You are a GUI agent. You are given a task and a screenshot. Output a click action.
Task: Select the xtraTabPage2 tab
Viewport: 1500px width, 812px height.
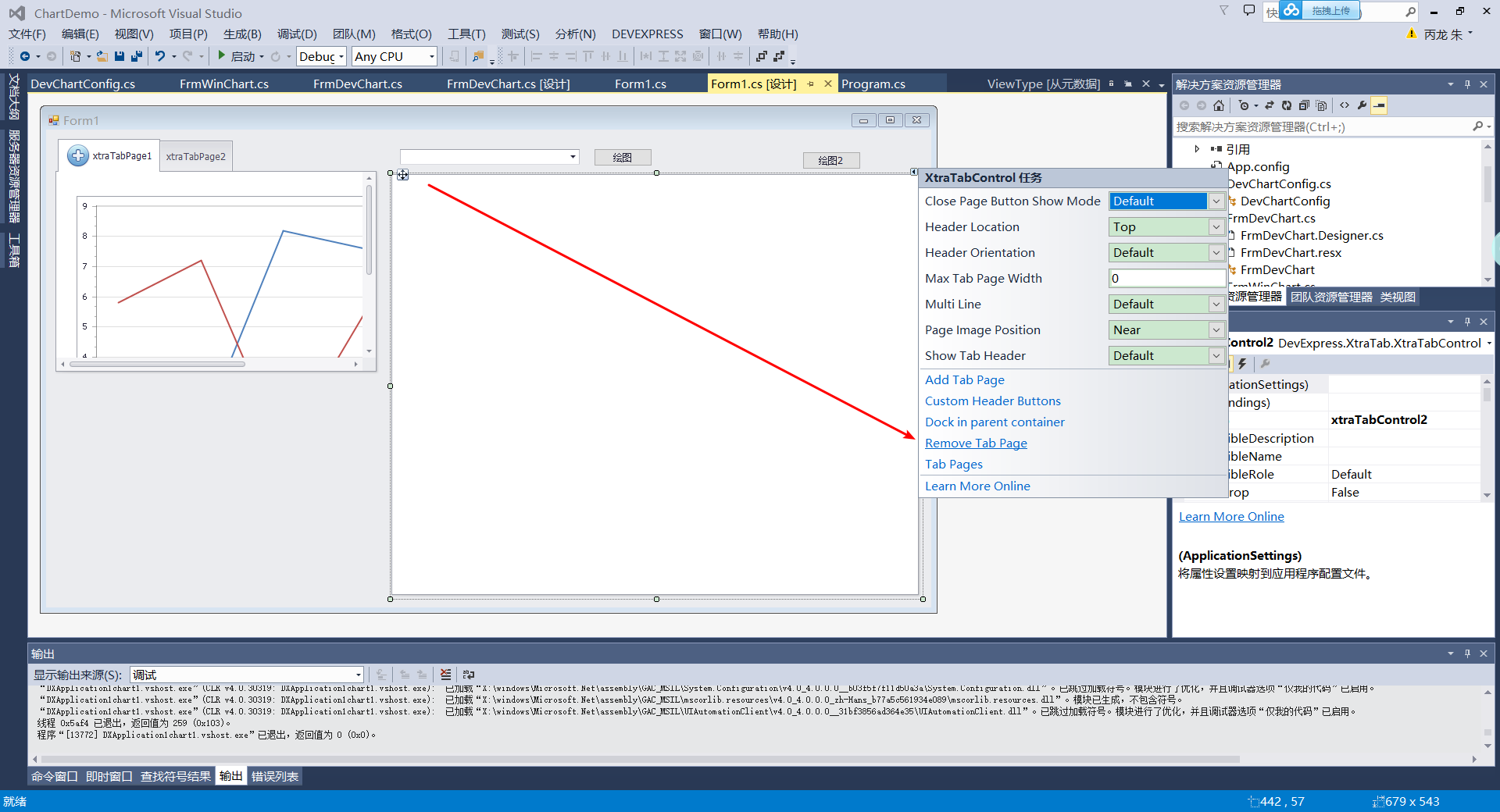195,157
